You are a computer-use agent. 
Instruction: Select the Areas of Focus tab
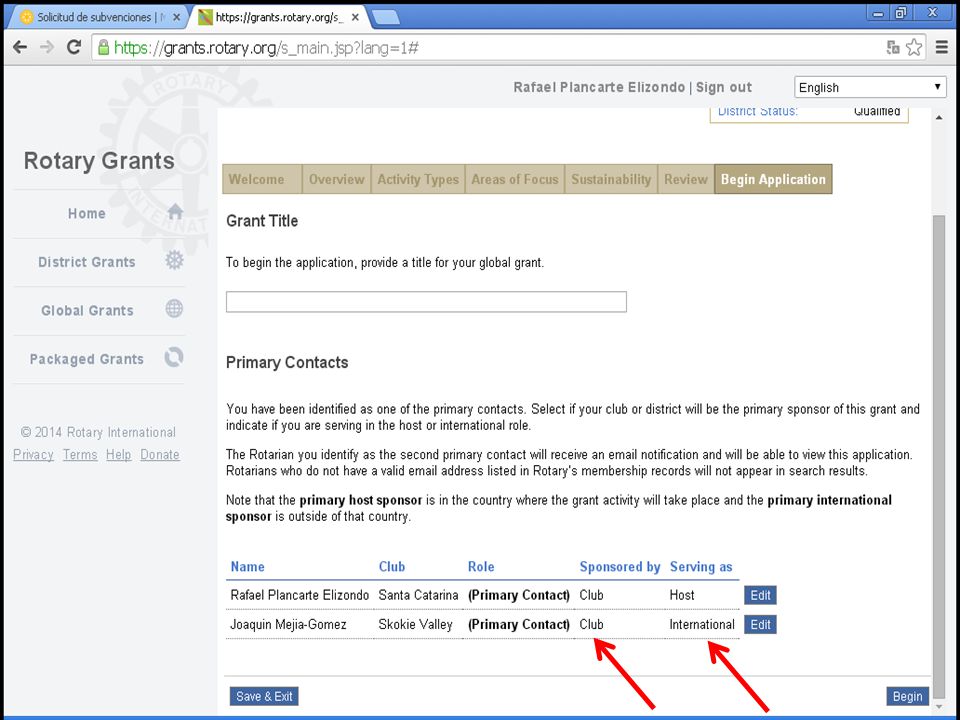[515, 179]
